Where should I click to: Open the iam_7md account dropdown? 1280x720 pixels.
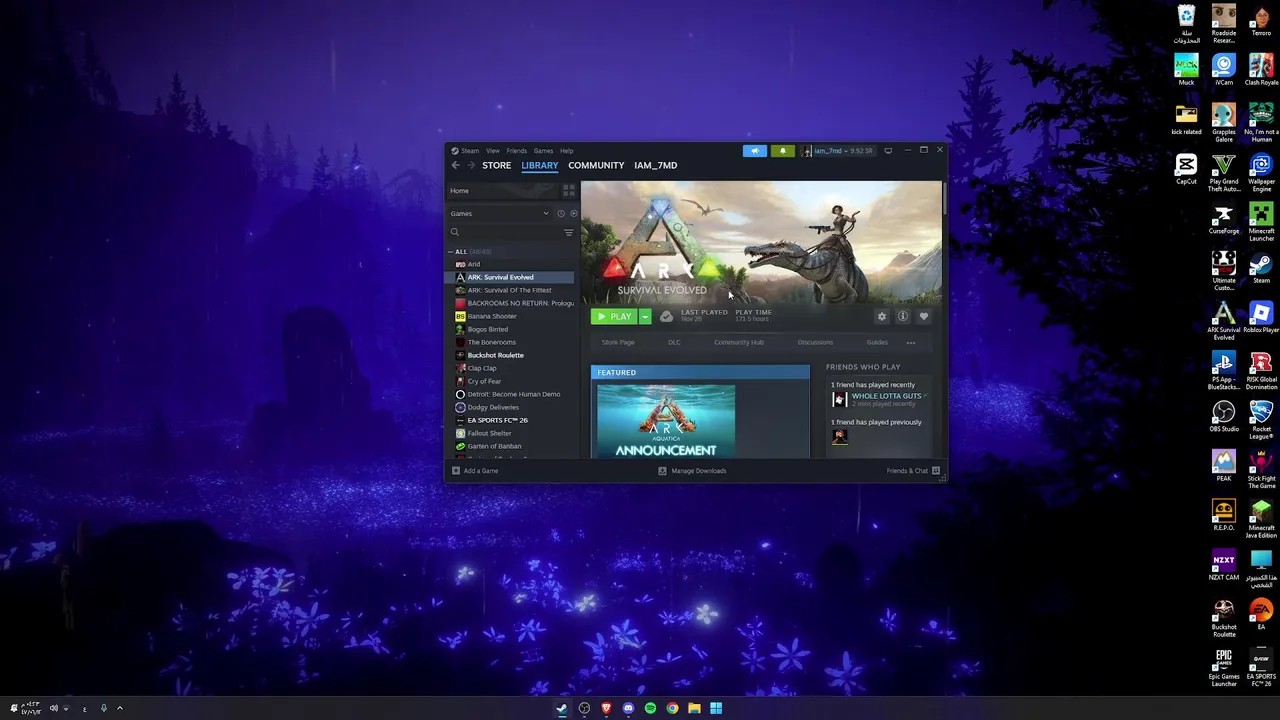tap(838, 151)
